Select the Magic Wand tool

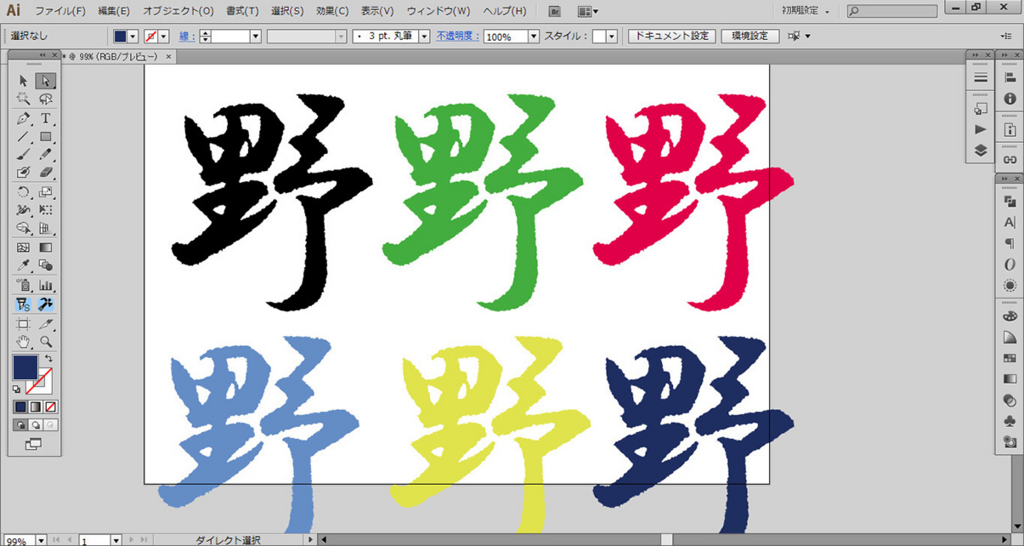coord(24,99)
